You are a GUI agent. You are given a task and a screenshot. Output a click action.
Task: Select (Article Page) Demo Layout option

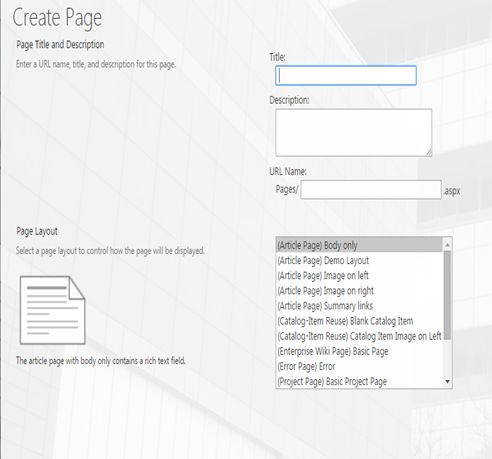tap(360, 260)
